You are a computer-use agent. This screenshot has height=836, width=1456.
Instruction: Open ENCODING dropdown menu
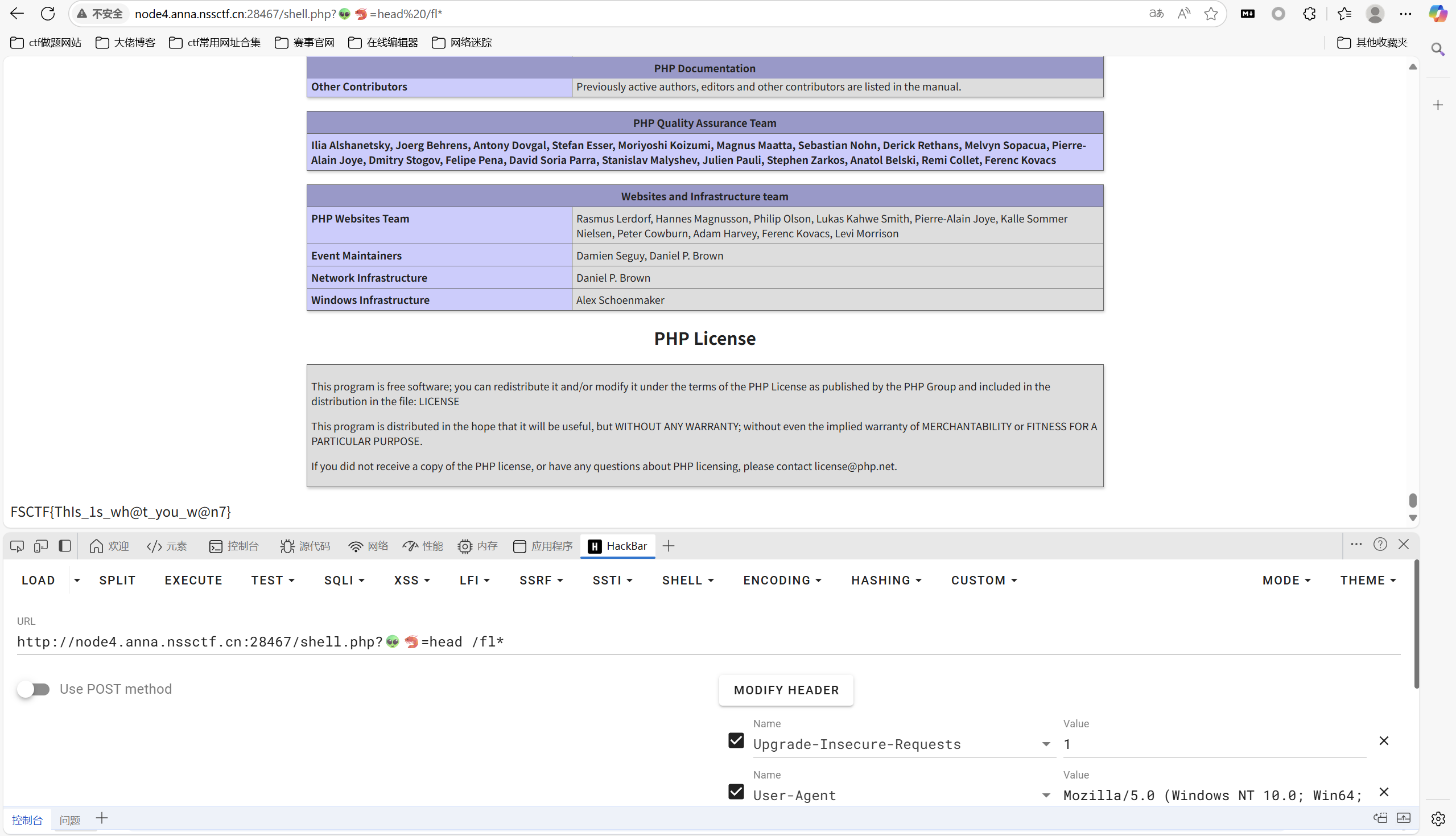(x=782, y=580)
